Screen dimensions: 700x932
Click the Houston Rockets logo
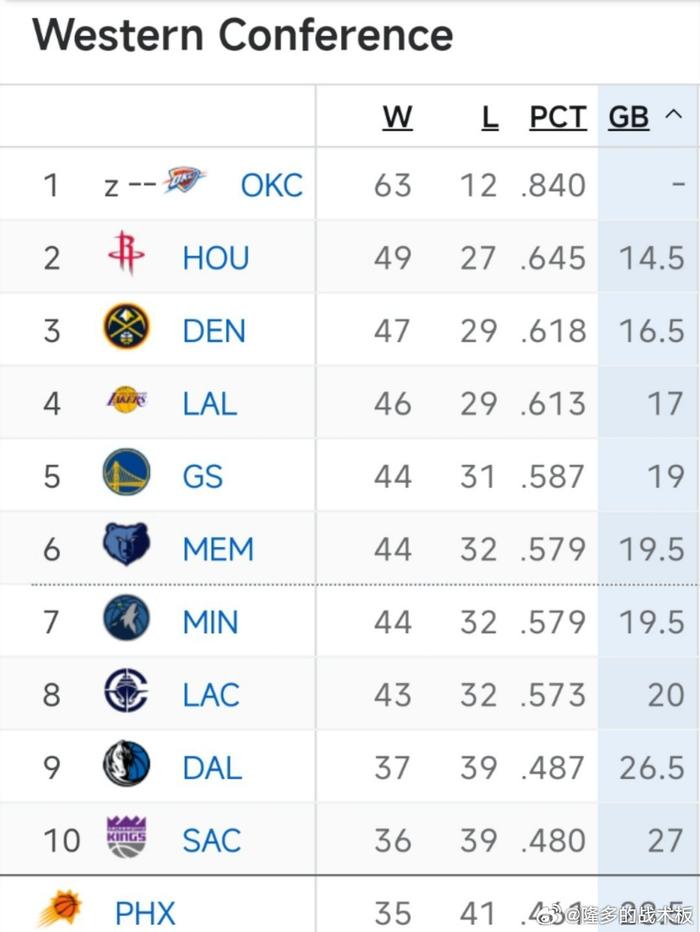(x=126, y=255)
